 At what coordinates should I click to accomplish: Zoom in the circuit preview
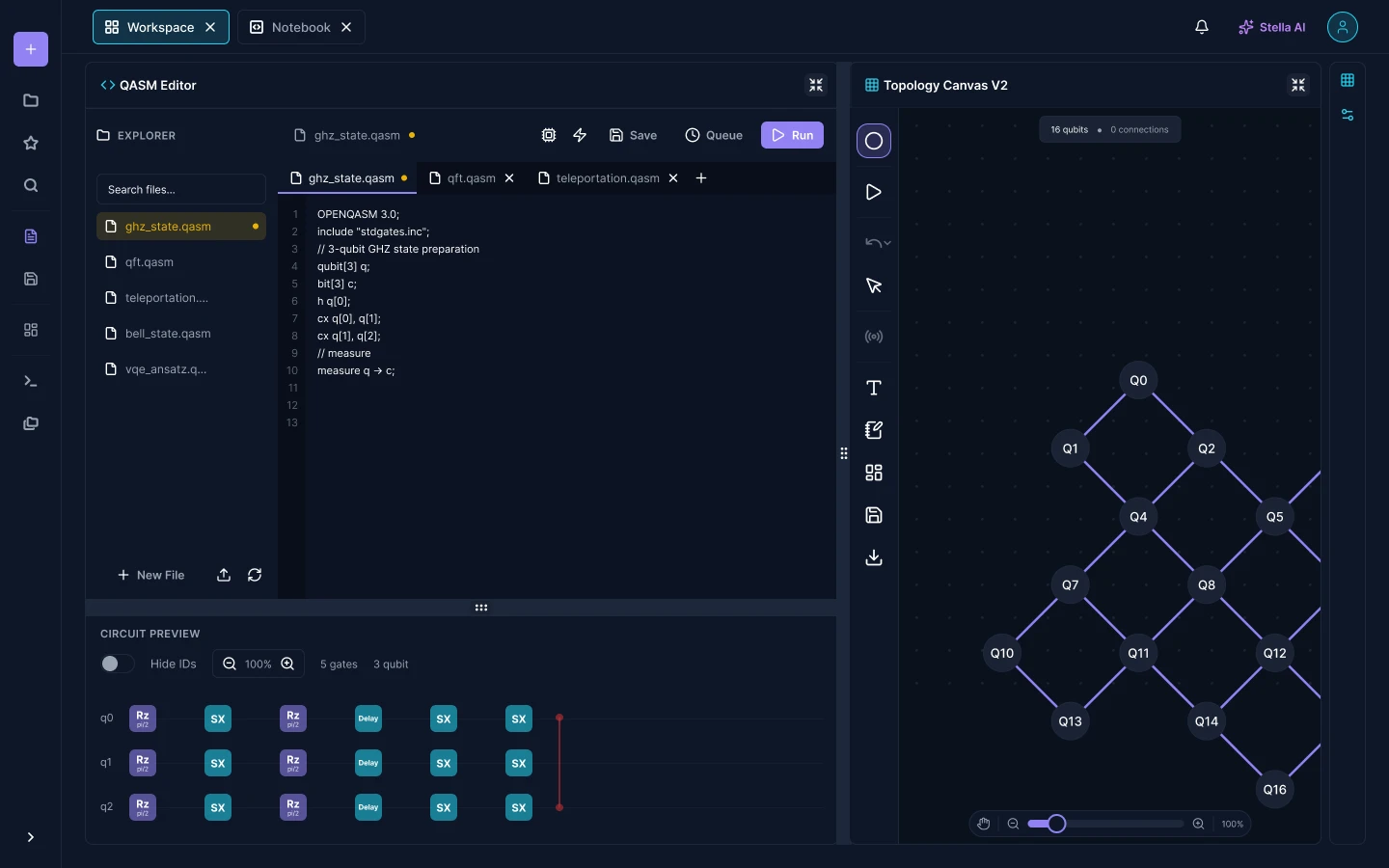[x=287, y=664]
